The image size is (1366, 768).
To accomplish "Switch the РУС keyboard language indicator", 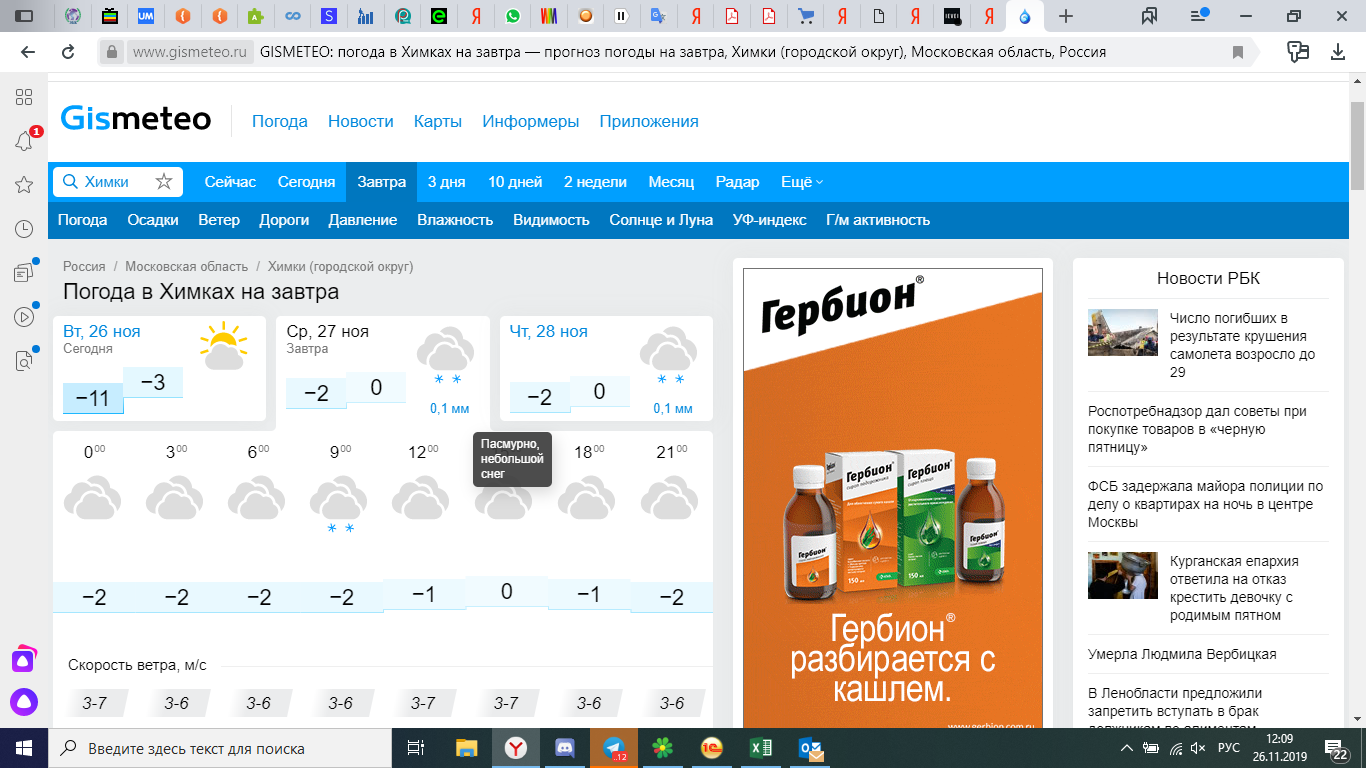I will point(1229,748).
